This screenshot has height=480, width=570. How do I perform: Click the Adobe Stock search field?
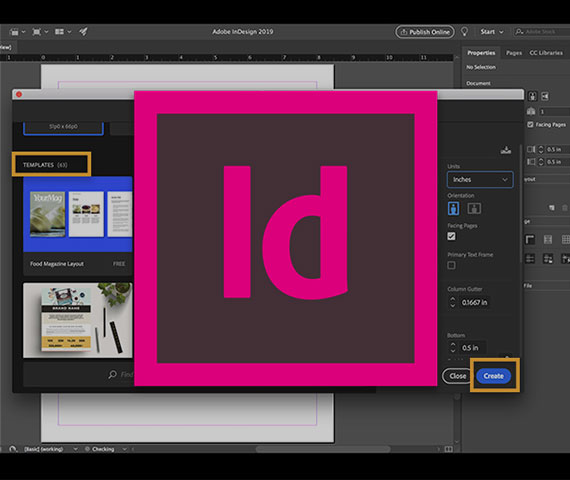[x=542, y=32]
